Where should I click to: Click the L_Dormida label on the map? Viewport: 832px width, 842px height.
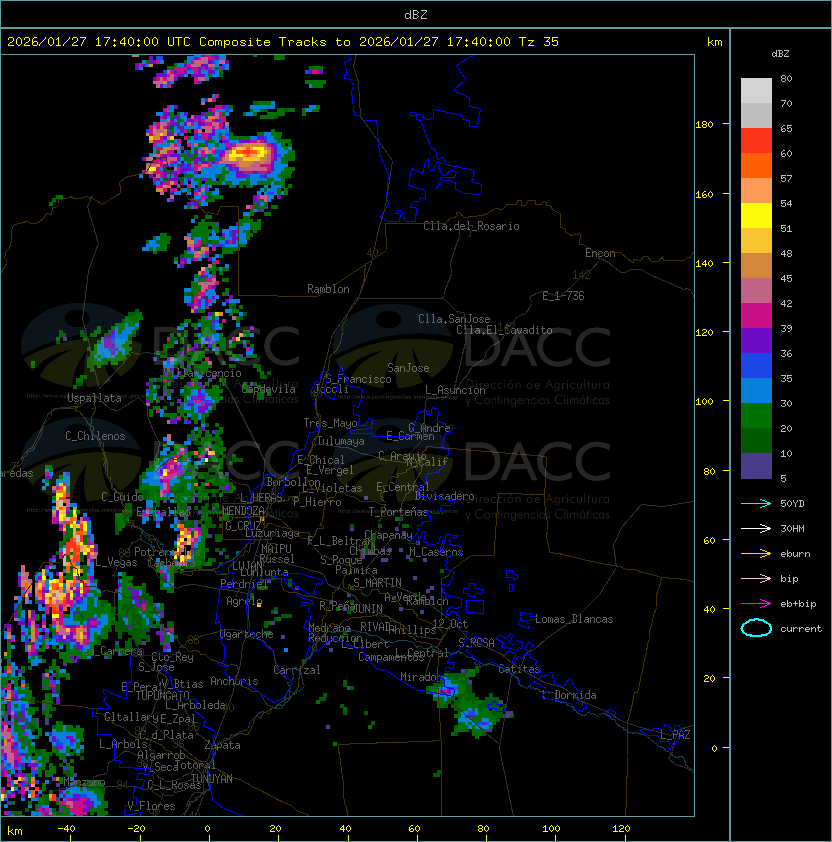(x=569, y=695)
